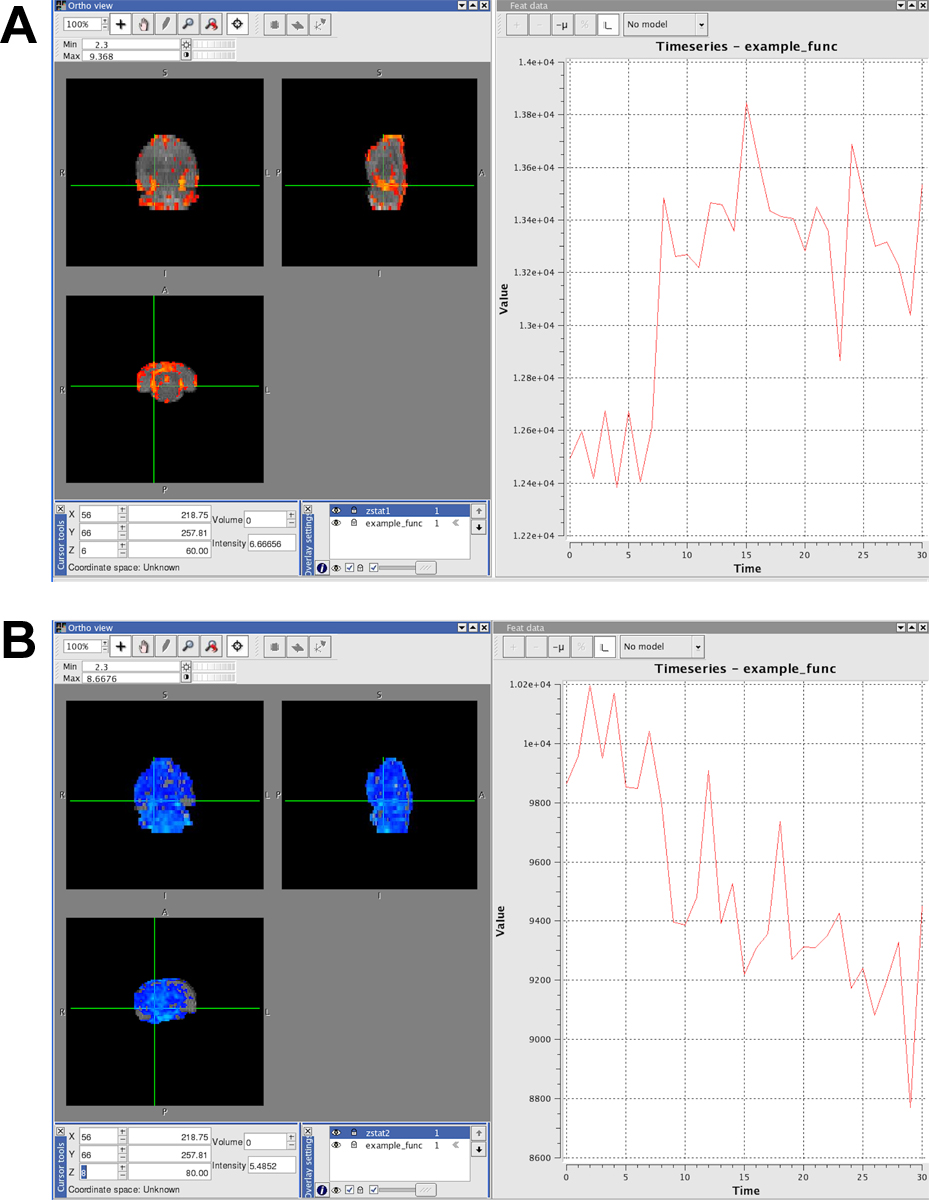
Task: Toggle visible checkbox below overlay list, panel A
Action: click(350, 567)
